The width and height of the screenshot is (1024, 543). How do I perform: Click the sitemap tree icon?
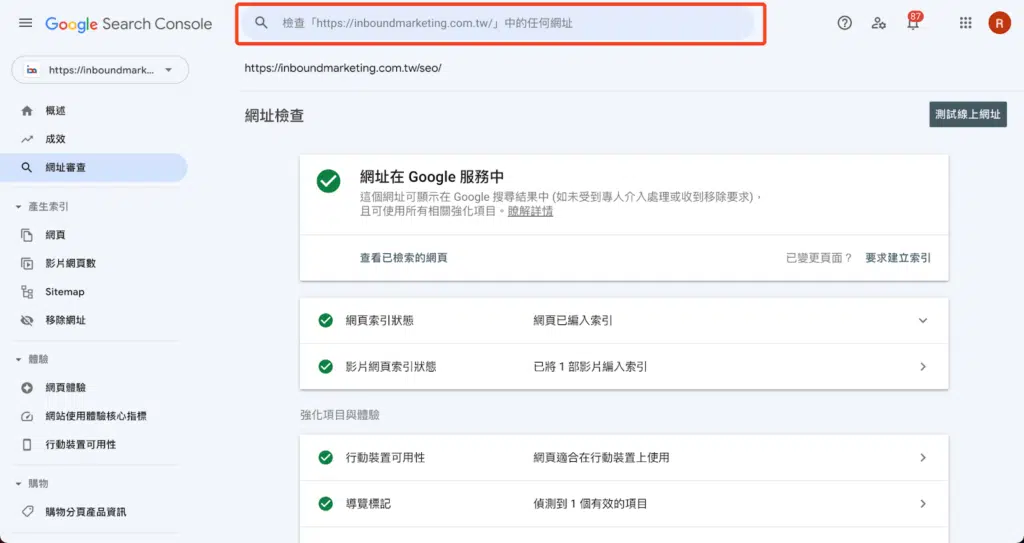point(27,292)
